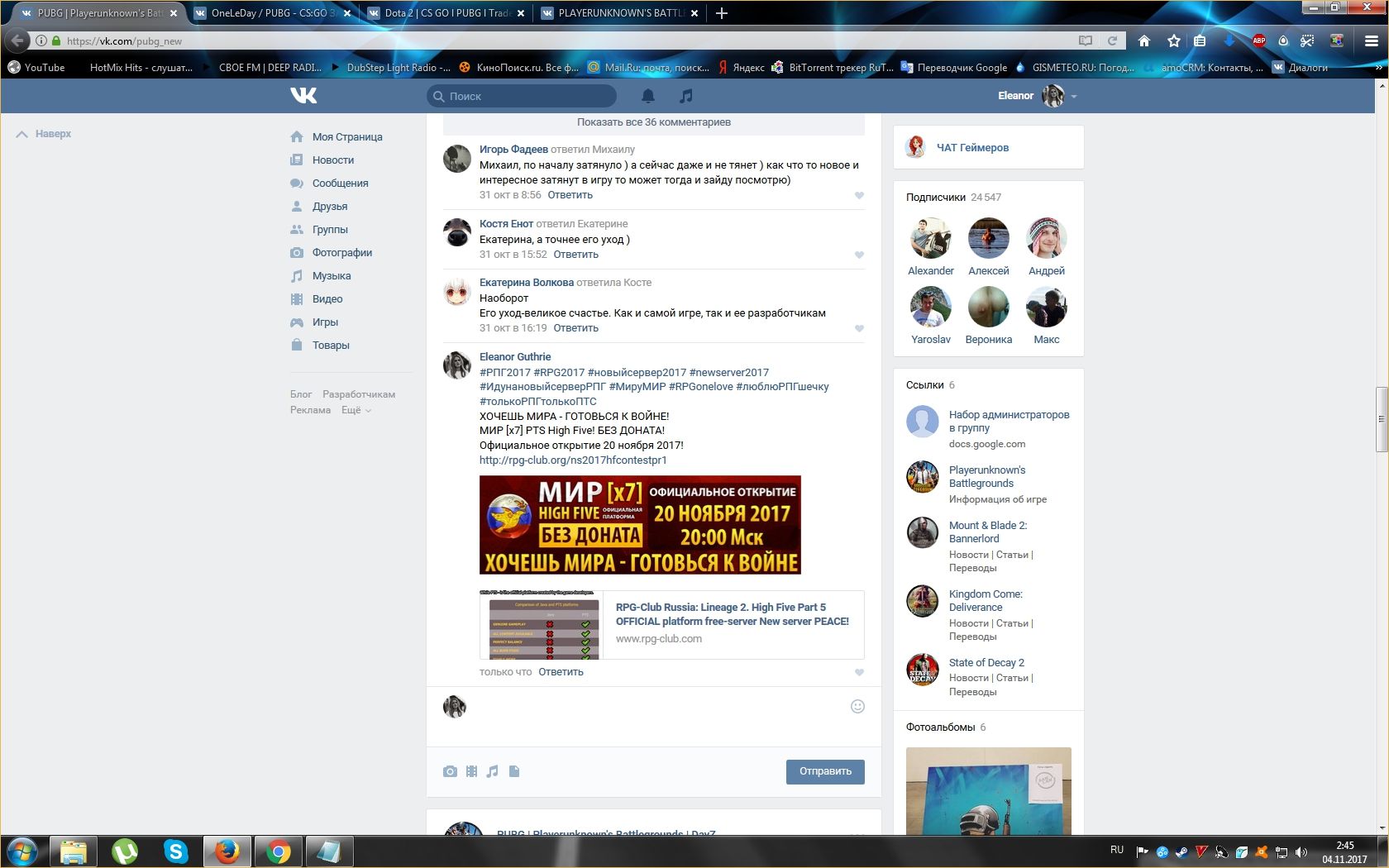Open Видео in the sidebar
The height and width of the screenshot is (868, 1389).
click(x=327, y=299)
